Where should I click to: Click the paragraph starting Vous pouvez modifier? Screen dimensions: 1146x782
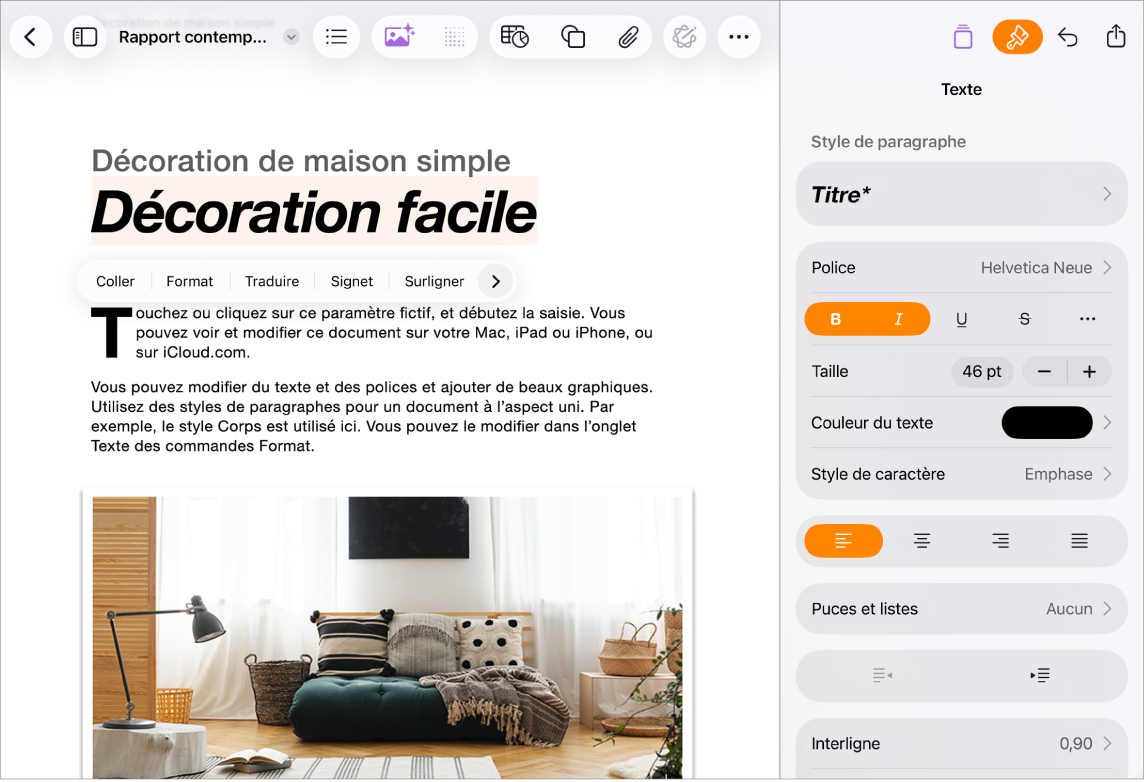(373, 417)
